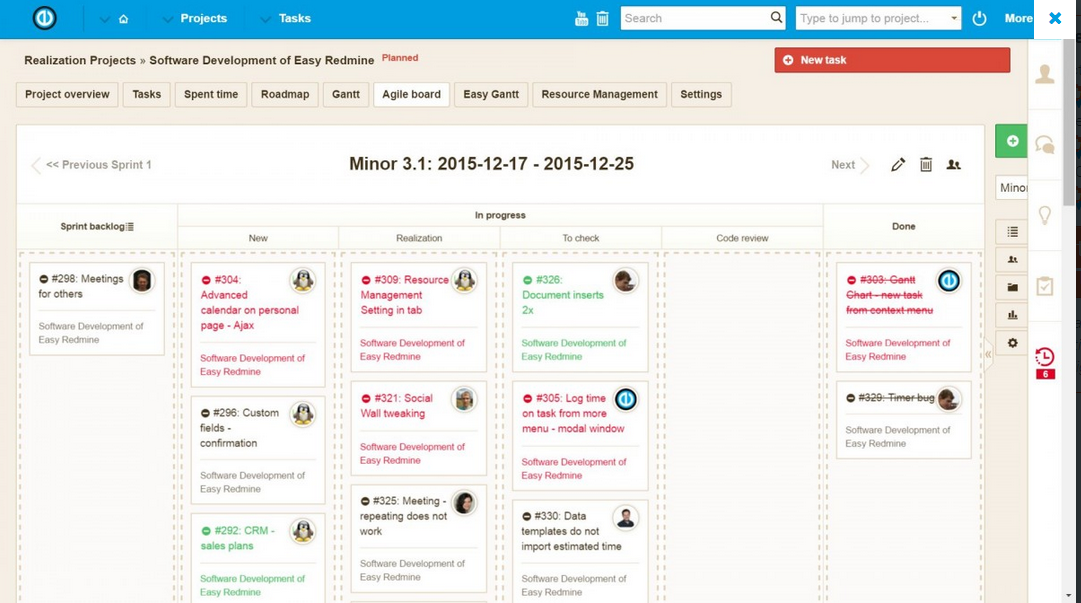Open the jump to project dropdown

click(x=954, y=19)
